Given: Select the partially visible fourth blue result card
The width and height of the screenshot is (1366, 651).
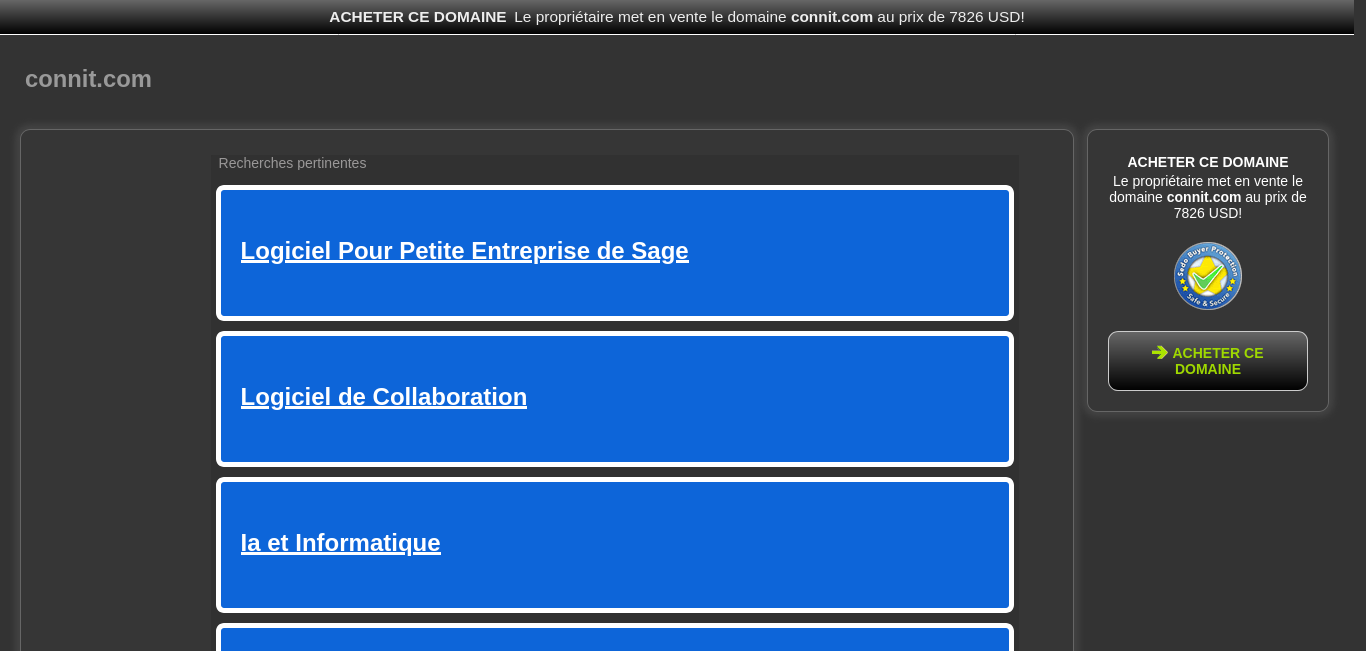Looking at the screenshot, I should pyautogui.click(x=615, y=638).
